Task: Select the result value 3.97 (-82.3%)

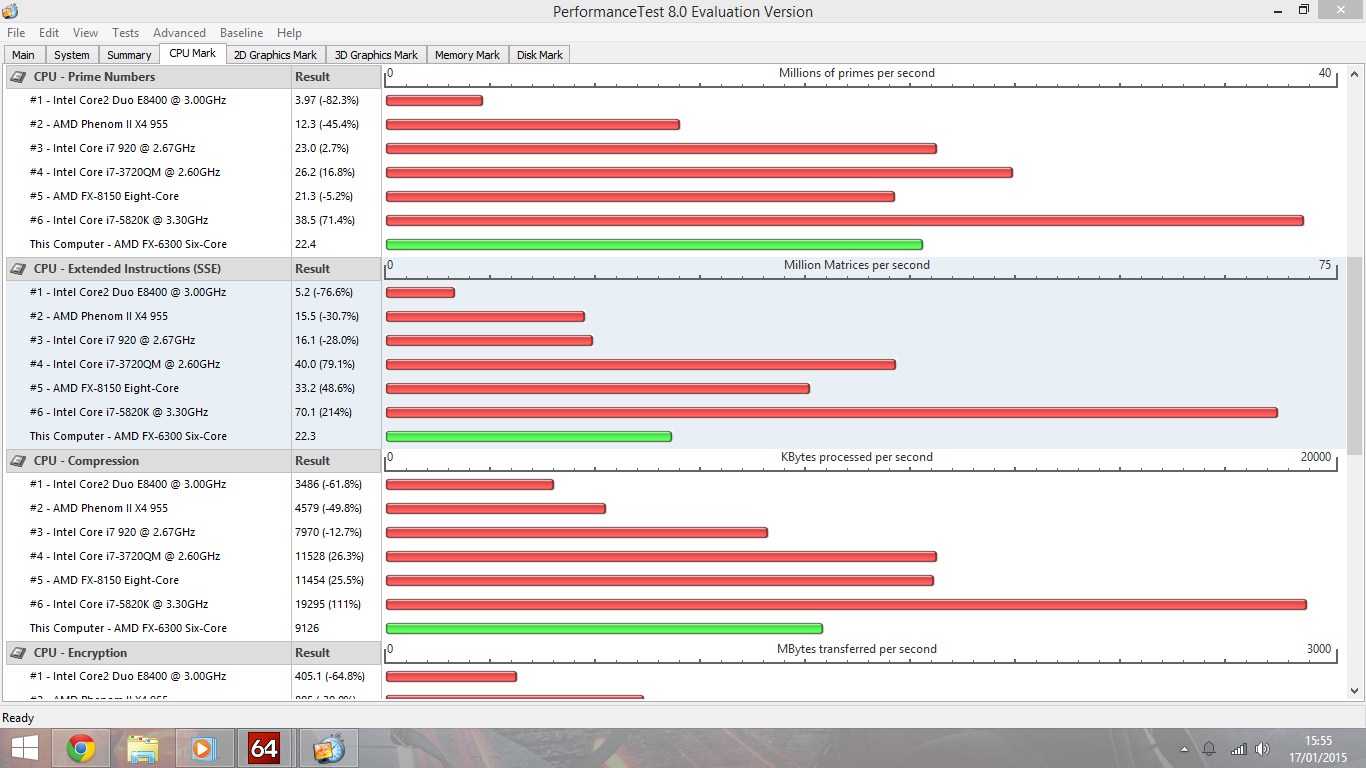Action: click(x=327, y=100)
